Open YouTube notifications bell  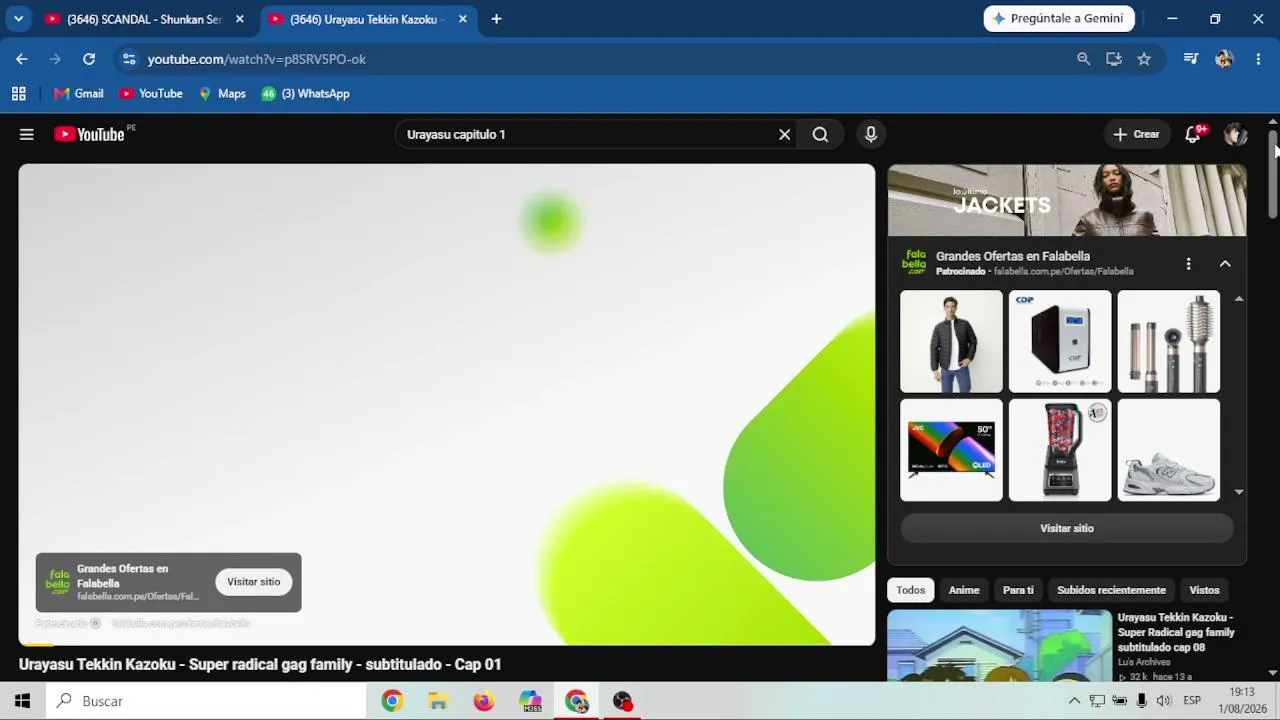(1193, 134)
